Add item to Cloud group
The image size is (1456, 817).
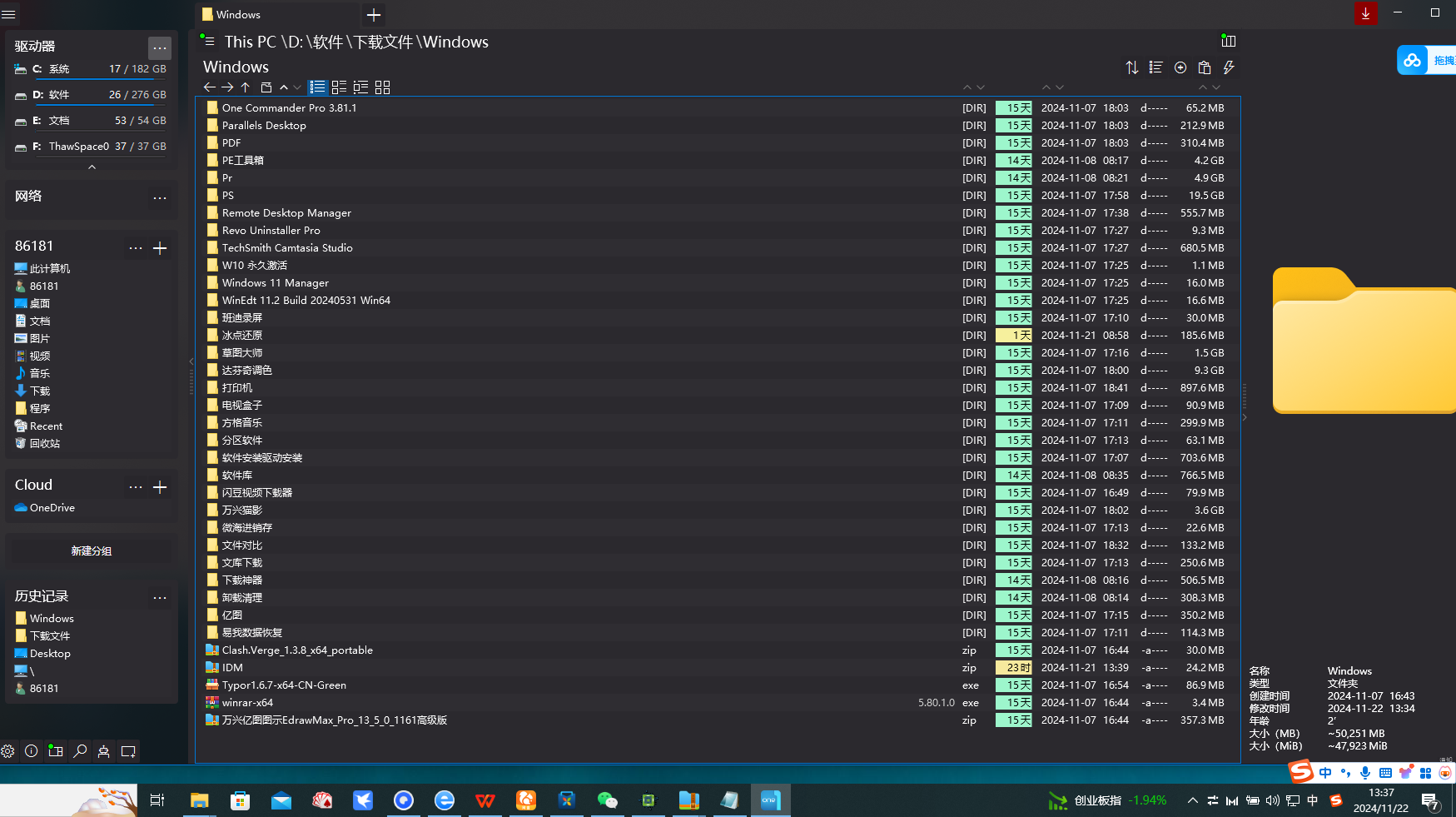click(x=161, y=486)
